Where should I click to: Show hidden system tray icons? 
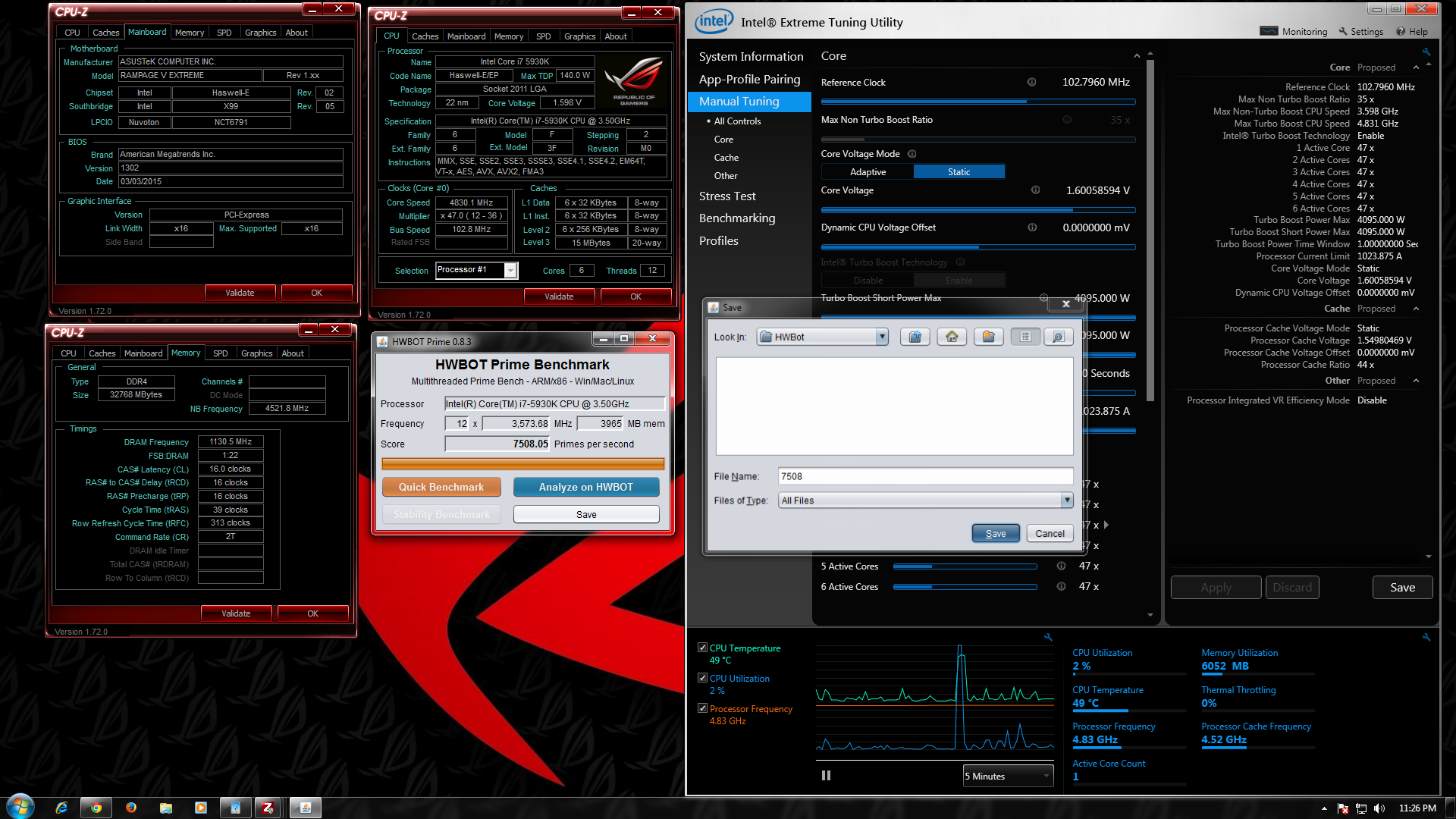tap(1324, 808)
